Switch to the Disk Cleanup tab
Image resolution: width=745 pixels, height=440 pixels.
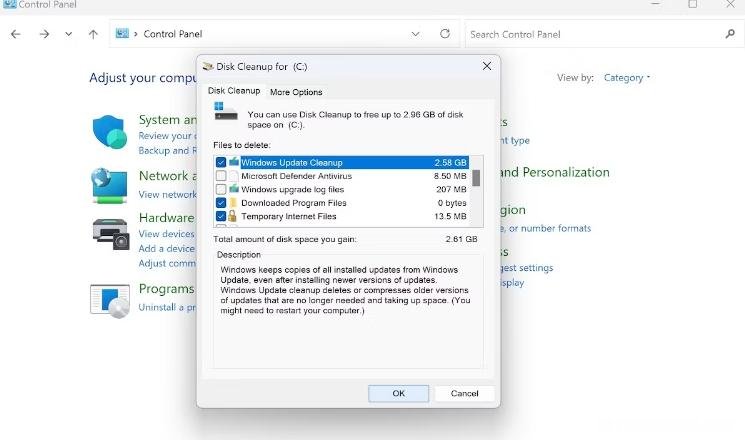click(x=234, y=91)
